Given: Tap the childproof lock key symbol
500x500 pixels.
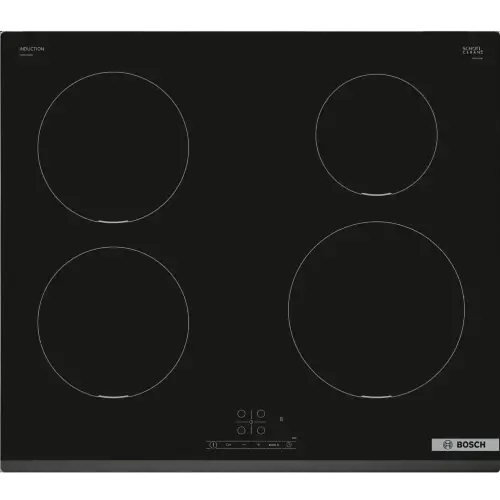Looking at the screenshot, I should point(228,445).
